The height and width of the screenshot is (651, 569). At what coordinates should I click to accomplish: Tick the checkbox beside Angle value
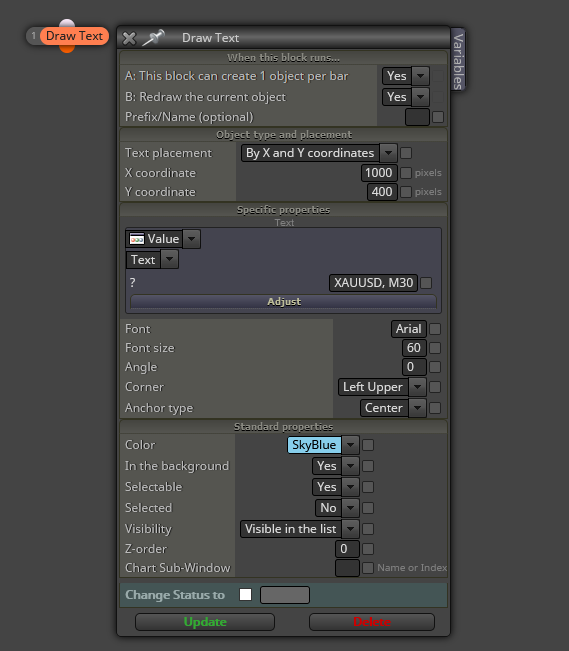[x=435, y=367]
